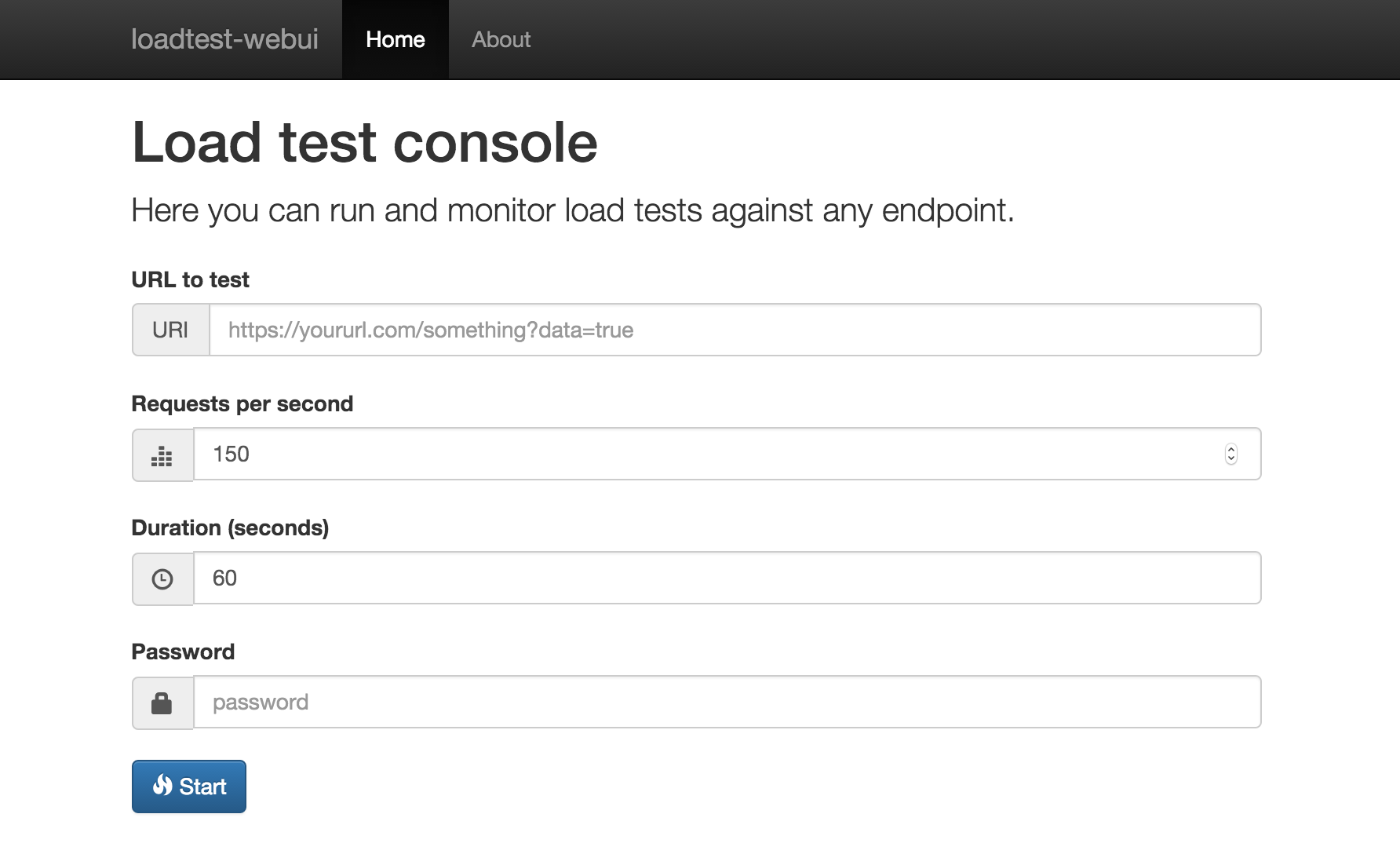
Task: Click the loadtest-webui brand link
Action: 224,39
